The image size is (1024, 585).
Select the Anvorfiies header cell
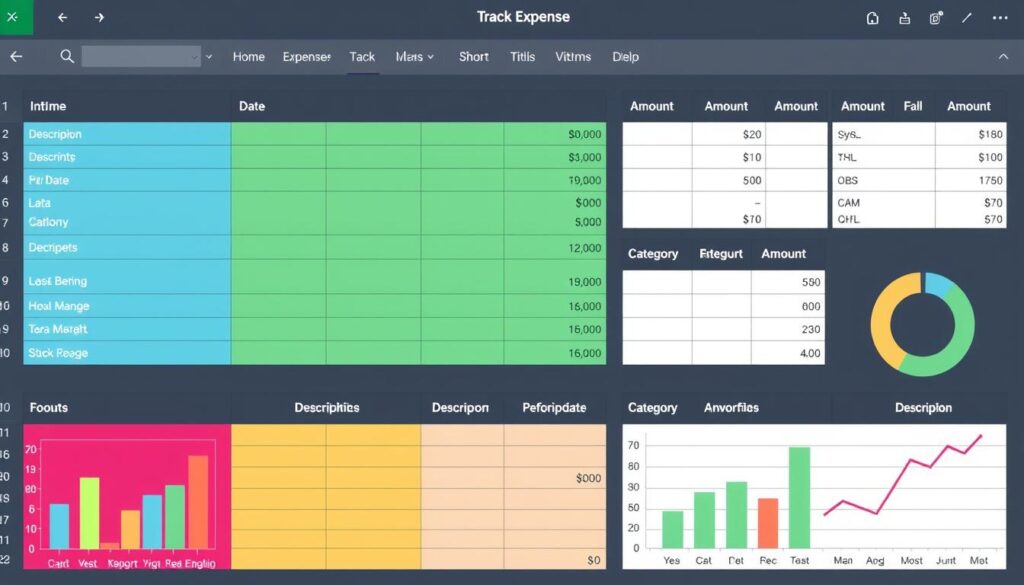pos(731,407)
